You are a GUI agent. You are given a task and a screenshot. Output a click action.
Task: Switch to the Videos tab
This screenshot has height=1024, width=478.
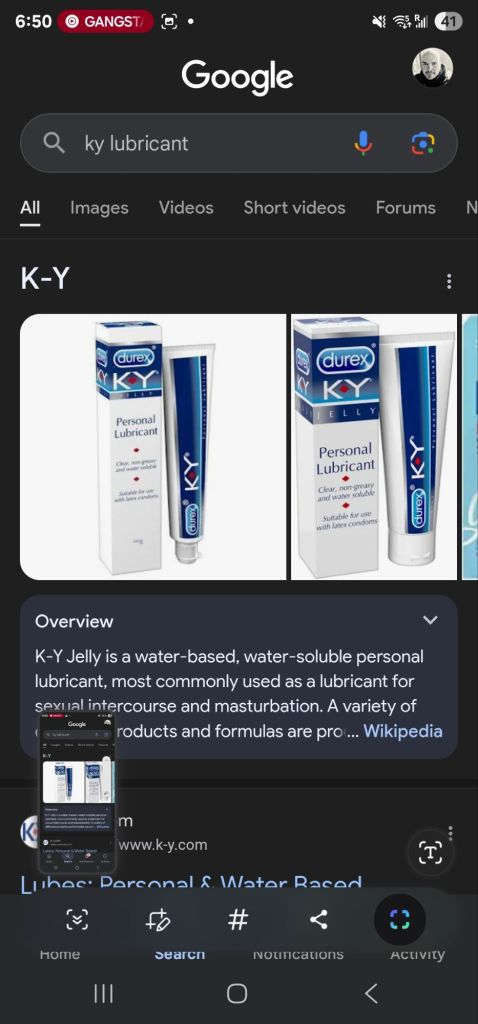pyautogui.click(x=186, y=208)
